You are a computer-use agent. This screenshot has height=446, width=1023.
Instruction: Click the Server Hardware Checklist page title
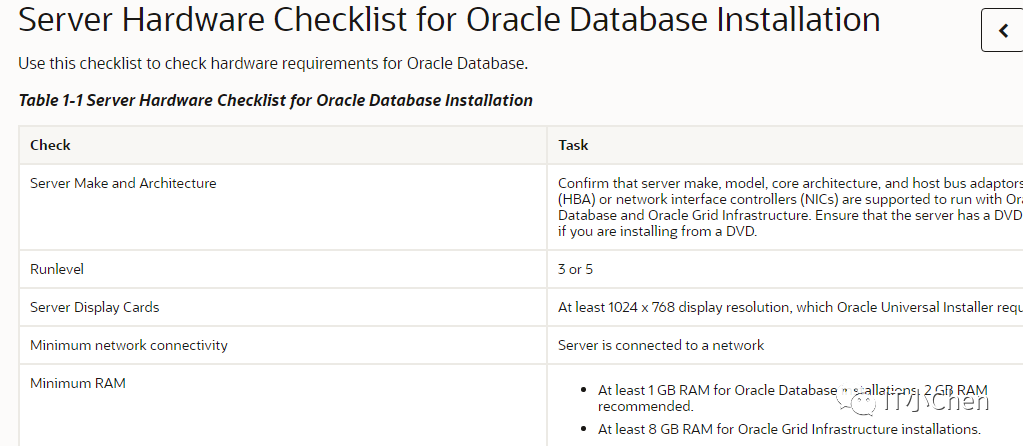[449, 20]
